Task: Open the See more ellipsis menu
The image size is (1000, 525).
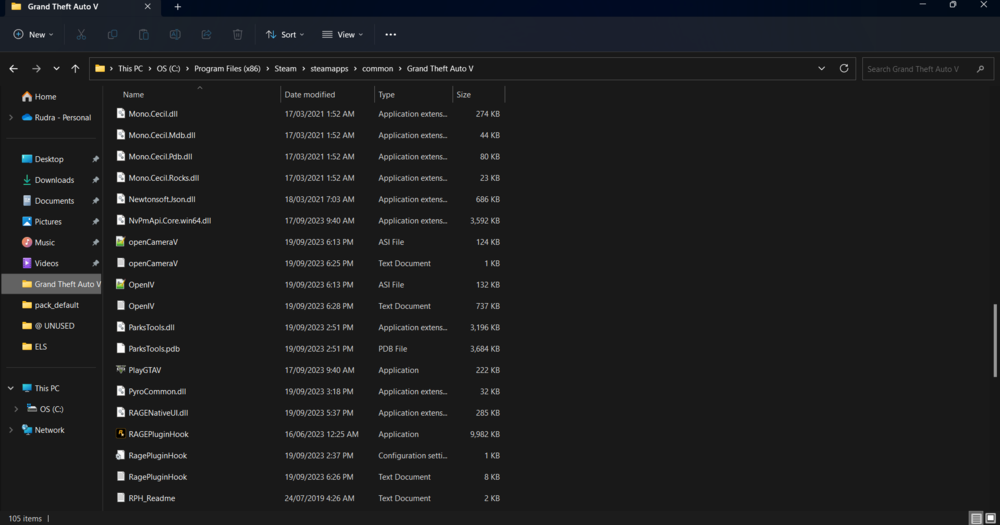Action: pos(390,34)
